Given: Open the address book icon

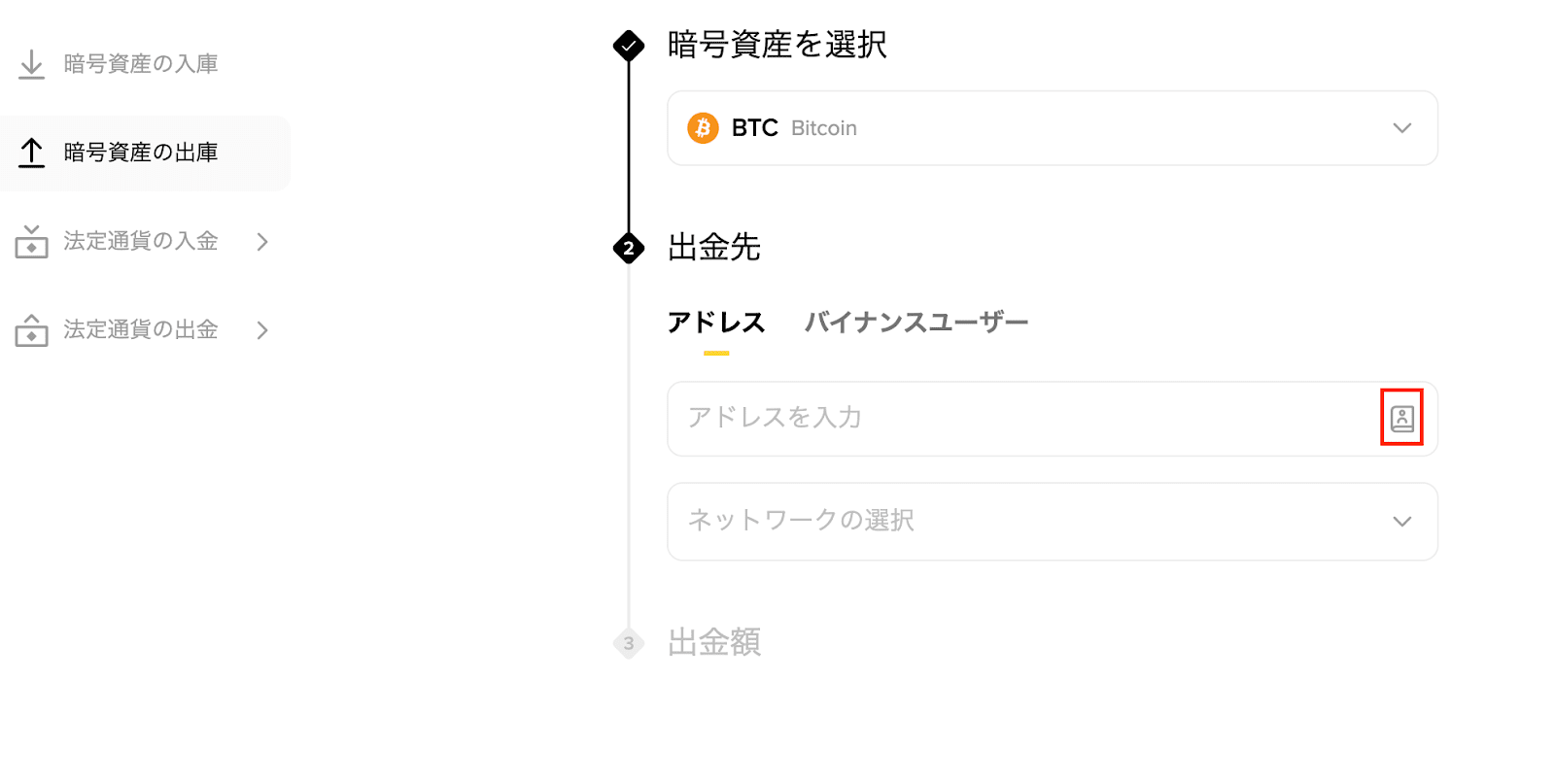Looking at the screenshot, I should tap(1401, 418).
